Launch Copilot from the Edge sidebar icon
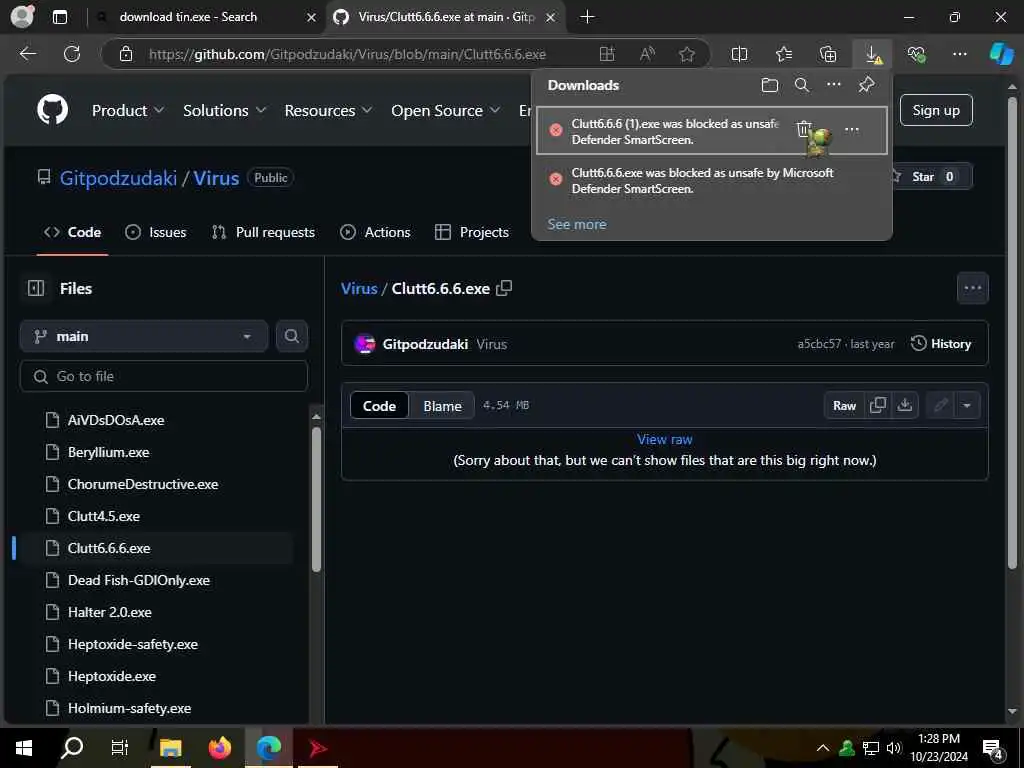The width and height of the screenshot is (1024, 768). [x=1001, y=54]
